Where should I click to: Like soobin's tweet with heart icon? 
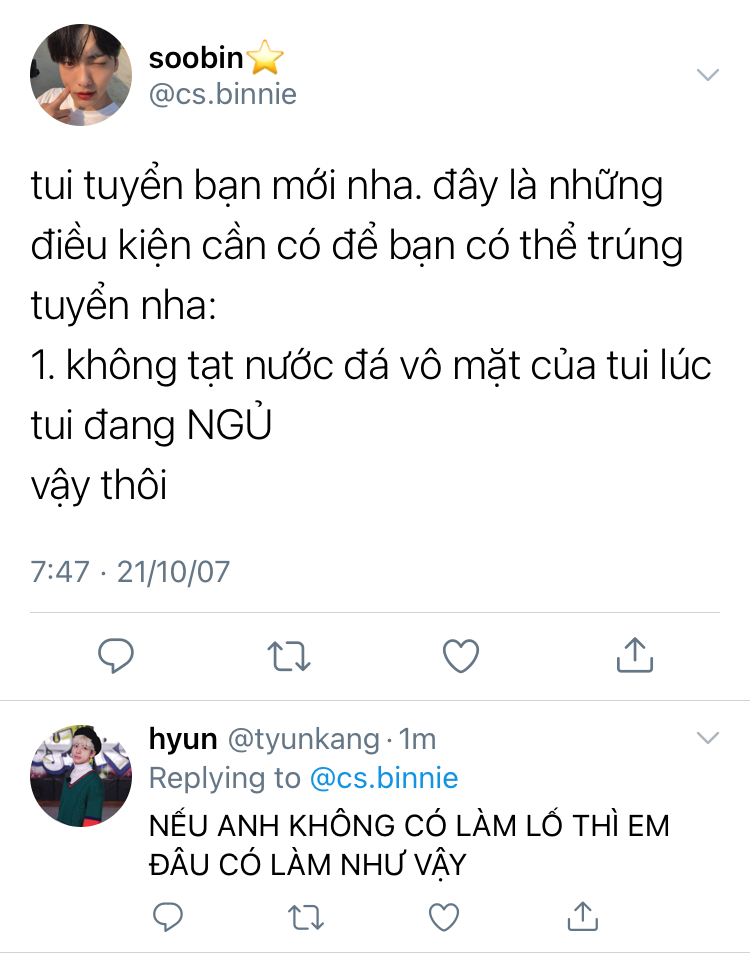pyautogui.click(x=461, y=656)
